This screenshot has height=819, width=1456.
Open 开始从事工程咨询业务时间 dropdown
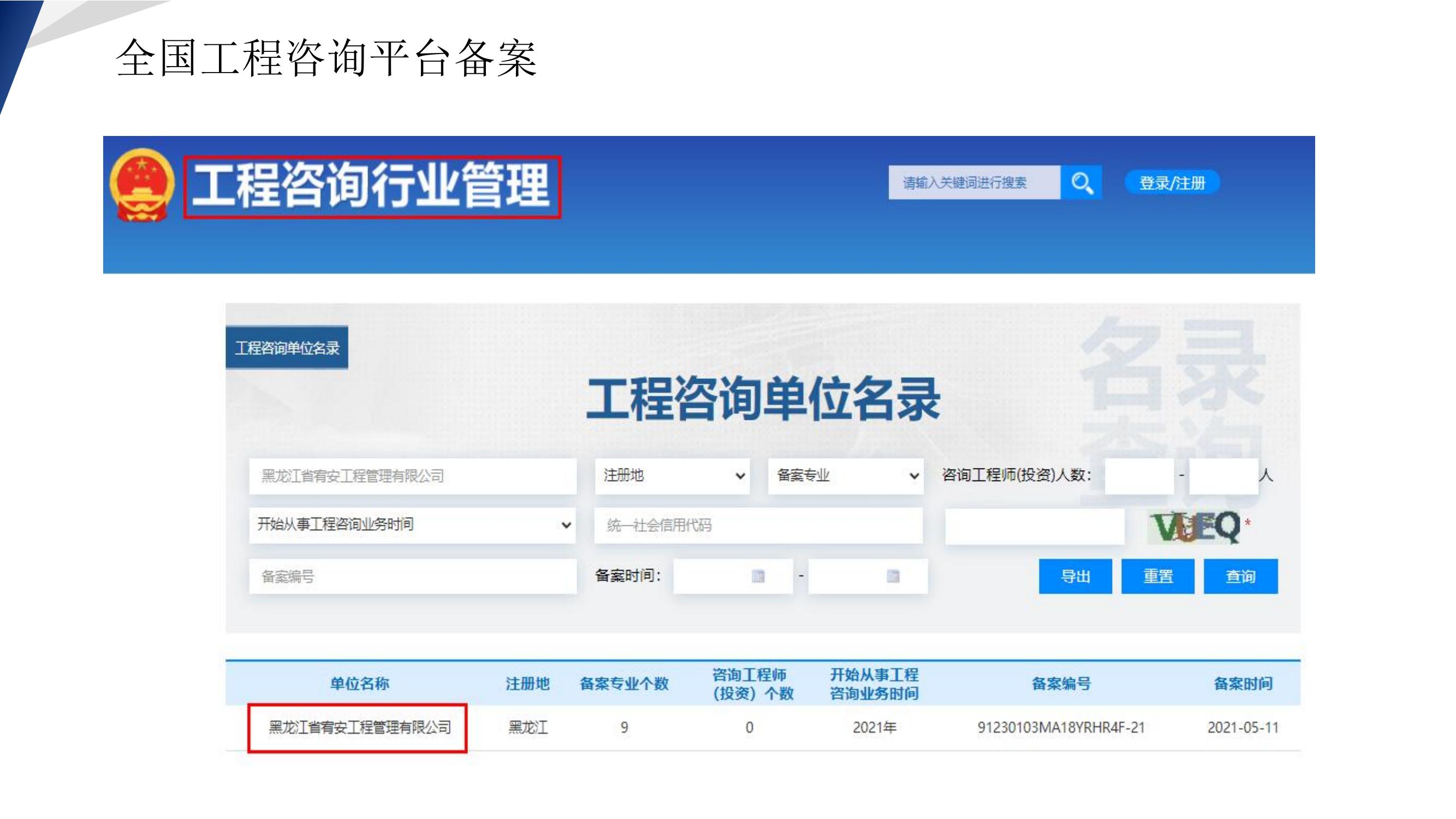point(412,525)
